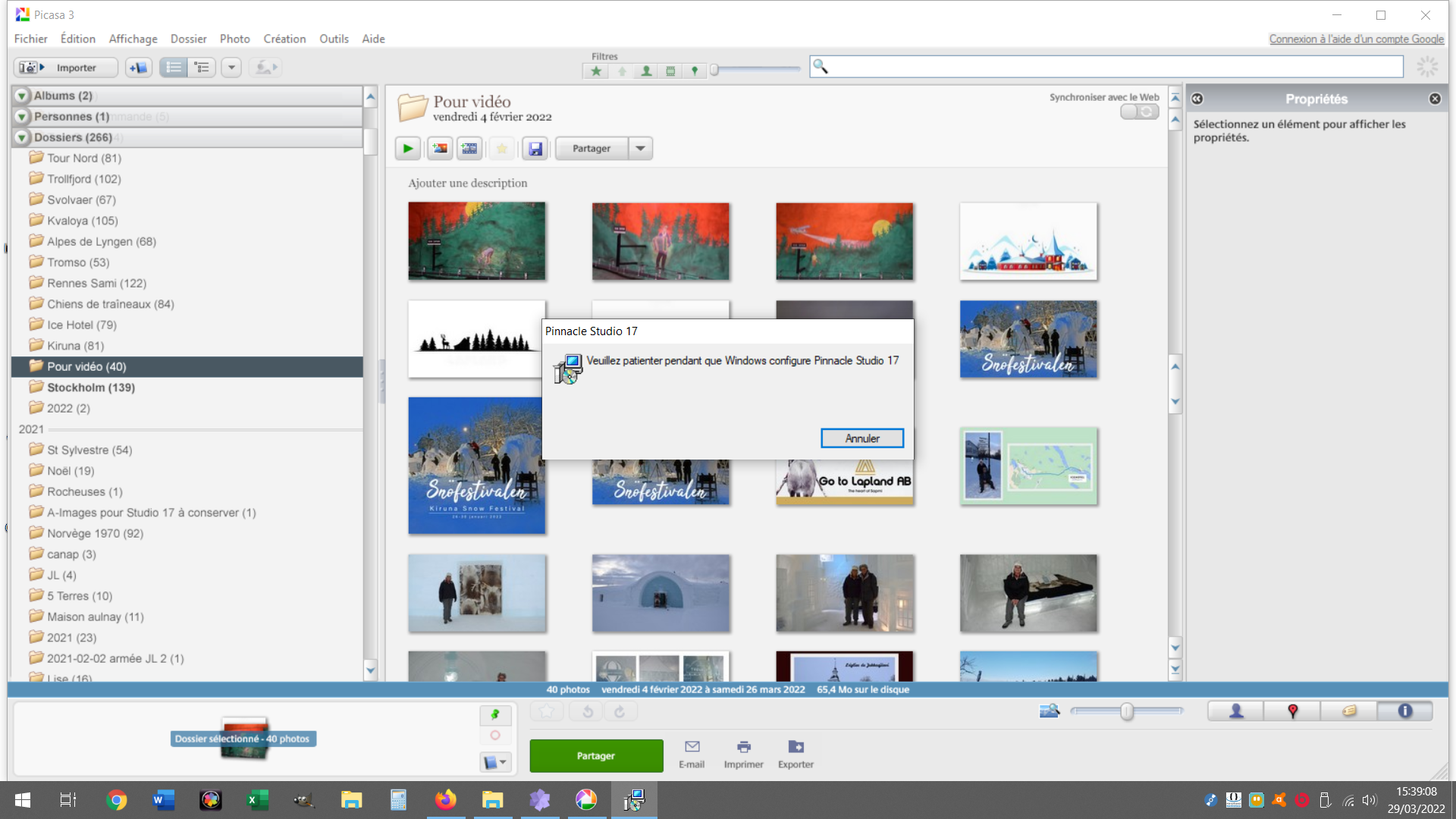Click Ajouter une description
The width and height of the screenshot is (1456, 819).
[467, 183]
